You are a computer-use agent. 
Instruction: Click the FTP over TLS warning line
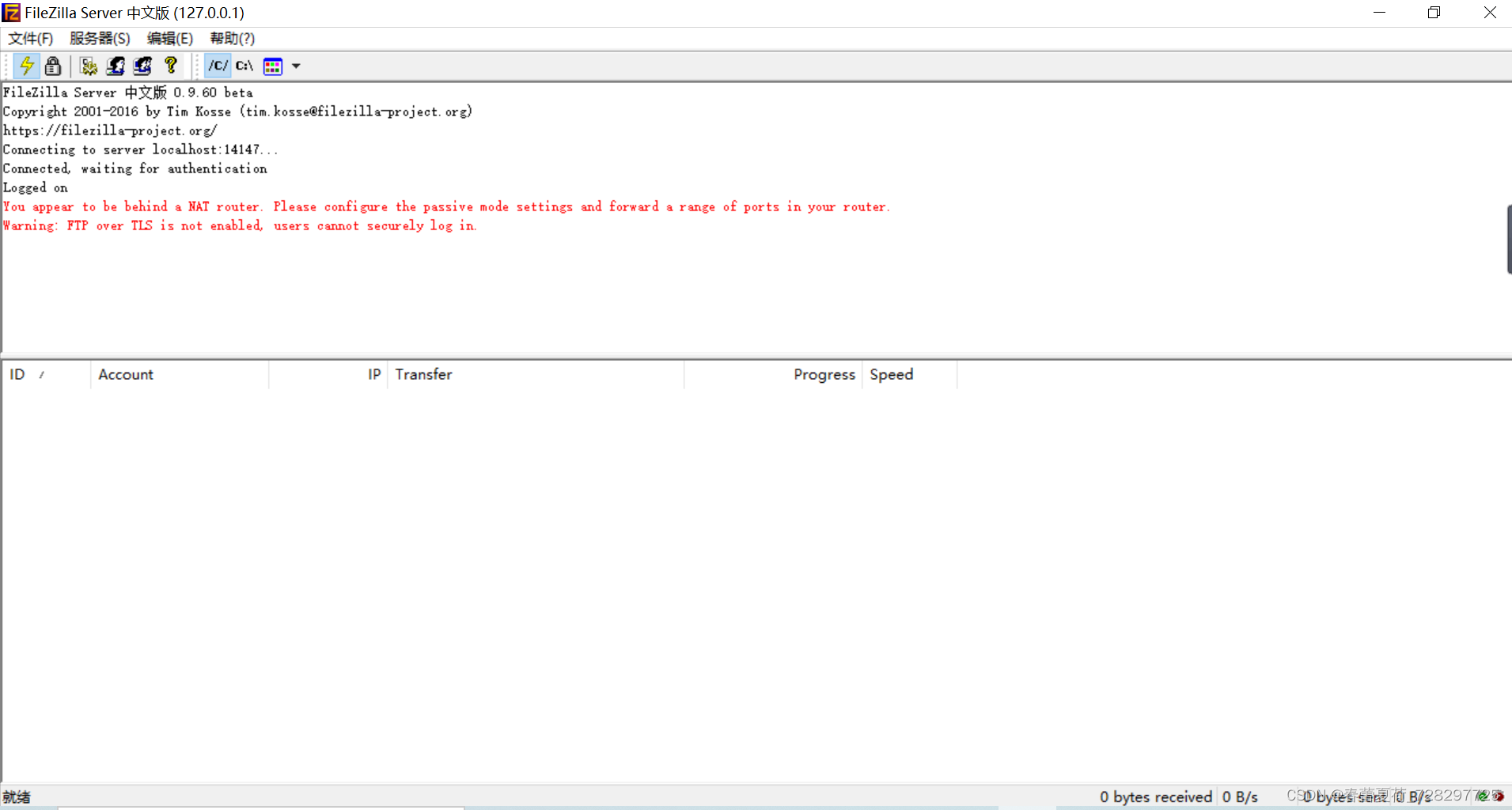(x=240, y=225)
